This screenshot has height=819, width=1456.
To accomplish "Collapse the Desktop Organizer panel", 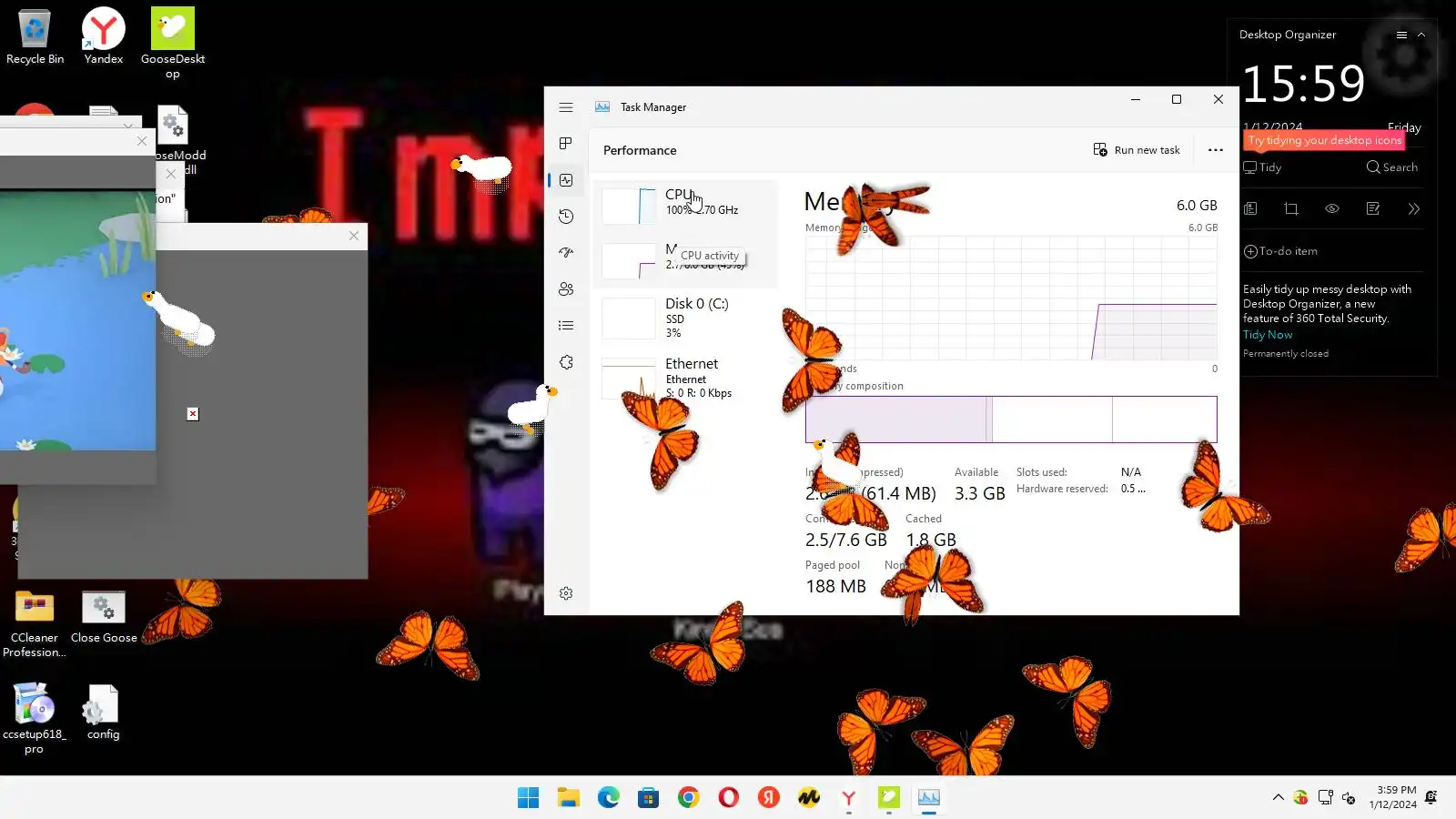I will (x=1421, y=35).
